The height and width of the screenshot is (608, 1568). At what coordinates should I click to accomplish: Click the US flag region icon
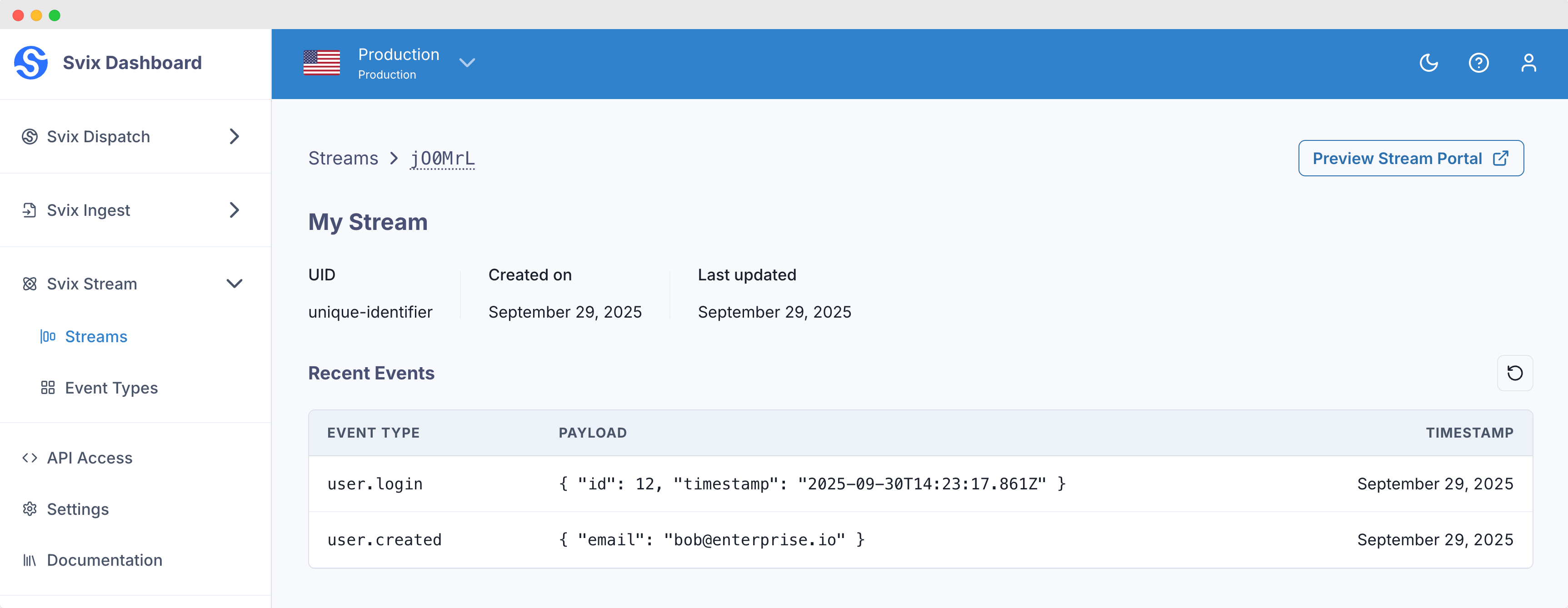321,63
